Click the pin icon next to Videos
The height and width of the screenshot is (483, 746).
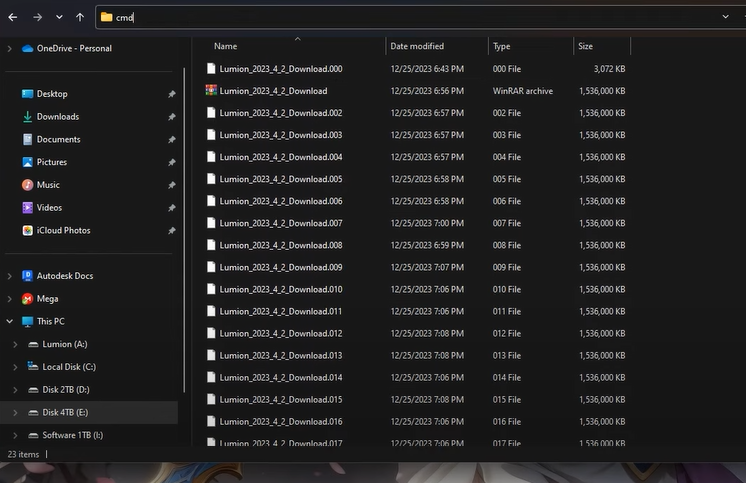click(171, 208)
